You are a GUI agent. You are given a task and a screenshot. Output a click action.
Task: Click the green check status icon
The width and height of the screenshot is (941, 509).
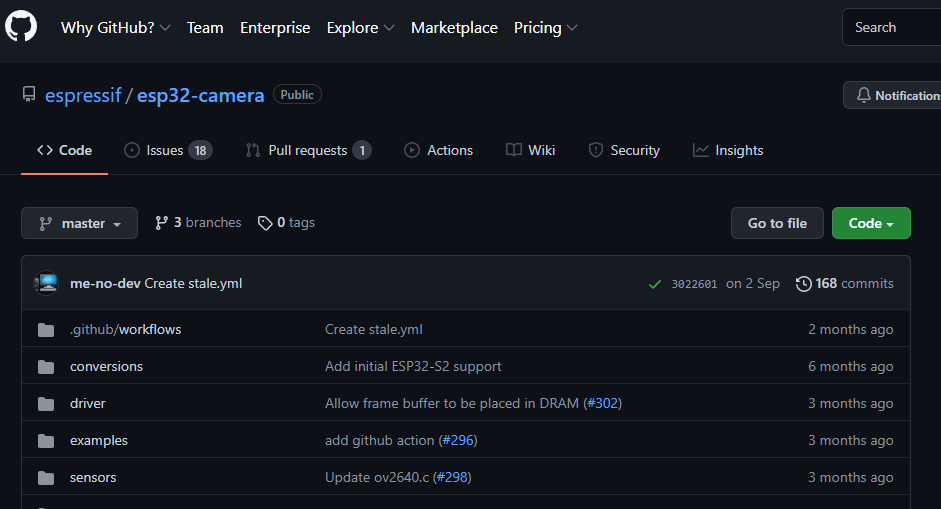655,284
